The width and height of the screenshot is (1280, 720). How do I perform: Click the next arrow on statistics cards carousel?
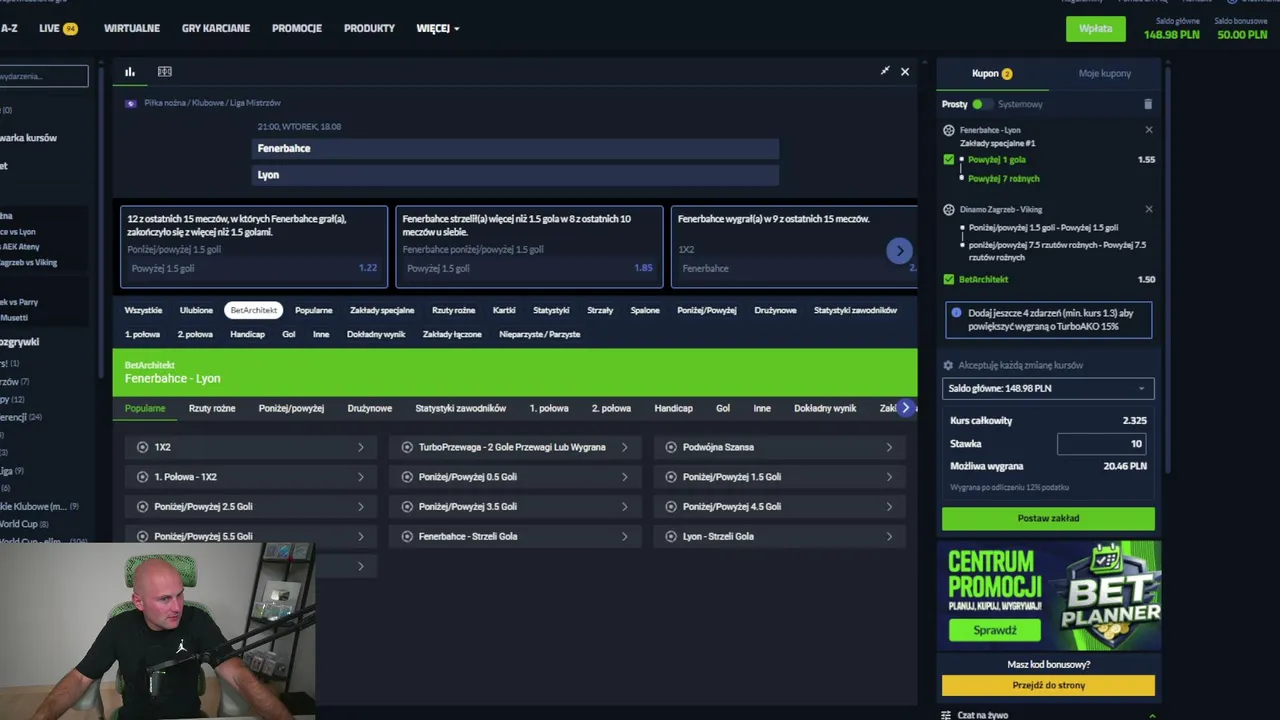[x=899, y=251]
